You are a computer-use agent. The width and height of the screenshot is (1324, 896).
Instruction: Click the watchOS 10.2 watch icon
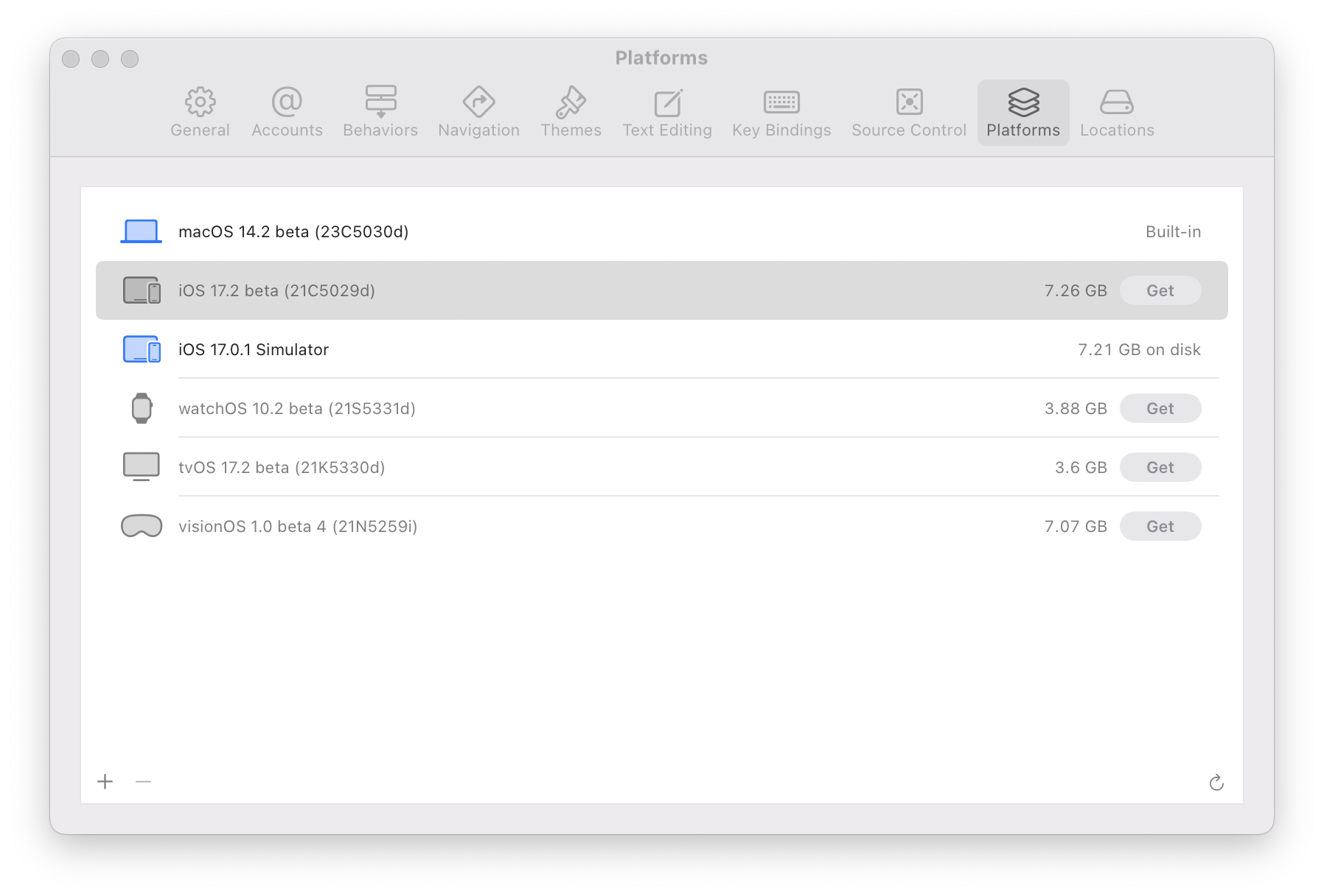pyautogui.click(x=142, y=408)
